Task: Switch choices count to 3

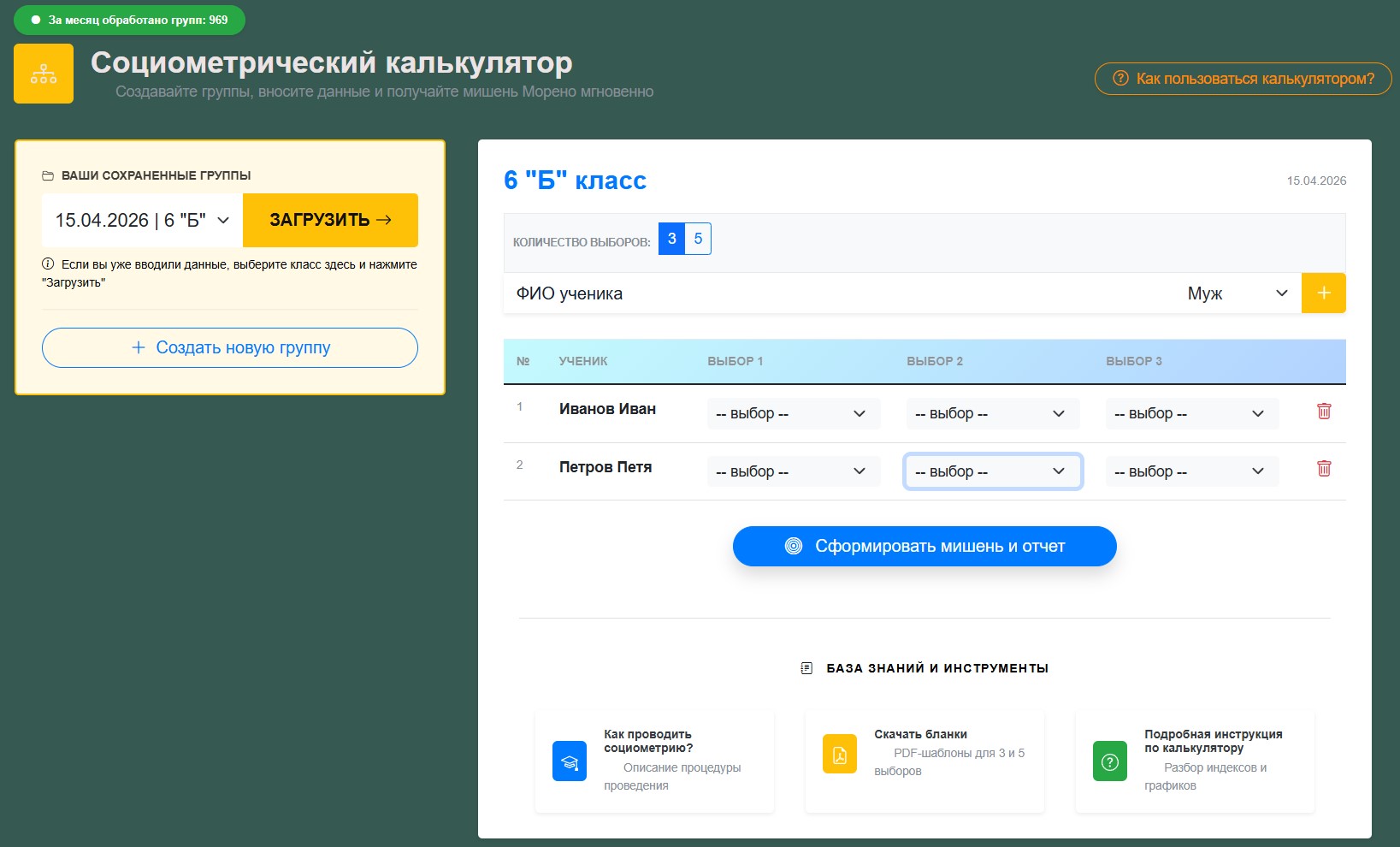Action: [670, 239]
